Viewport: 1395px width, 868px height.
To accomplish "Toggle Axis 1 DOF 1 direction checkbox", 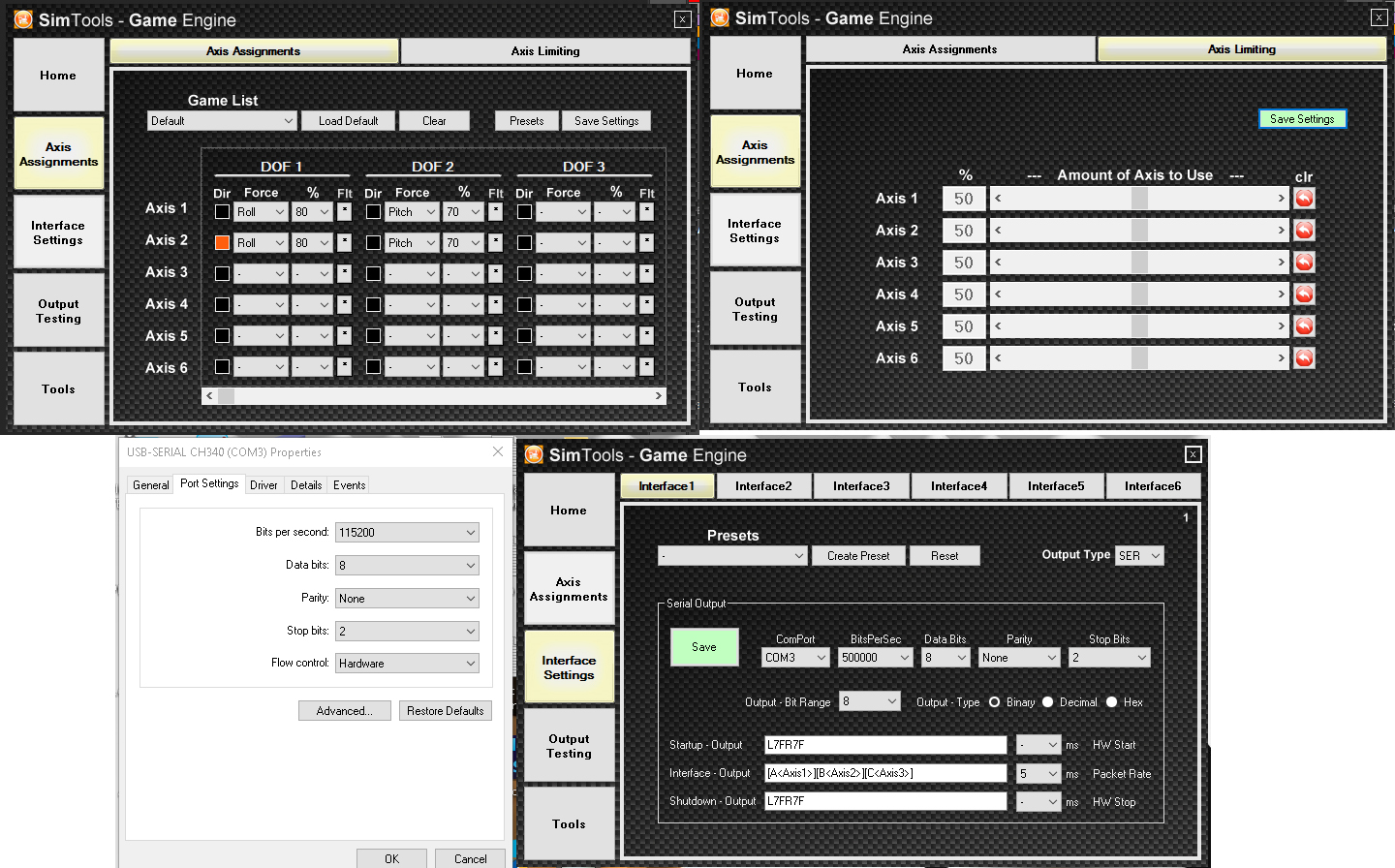I will pyautogui.click(x=222, y=211).
